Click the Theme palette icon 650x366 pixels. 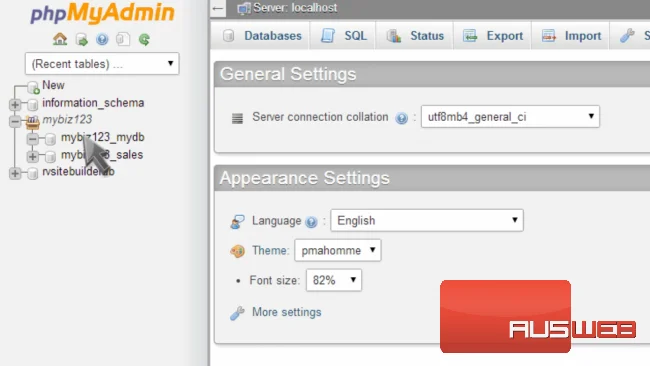238,251
